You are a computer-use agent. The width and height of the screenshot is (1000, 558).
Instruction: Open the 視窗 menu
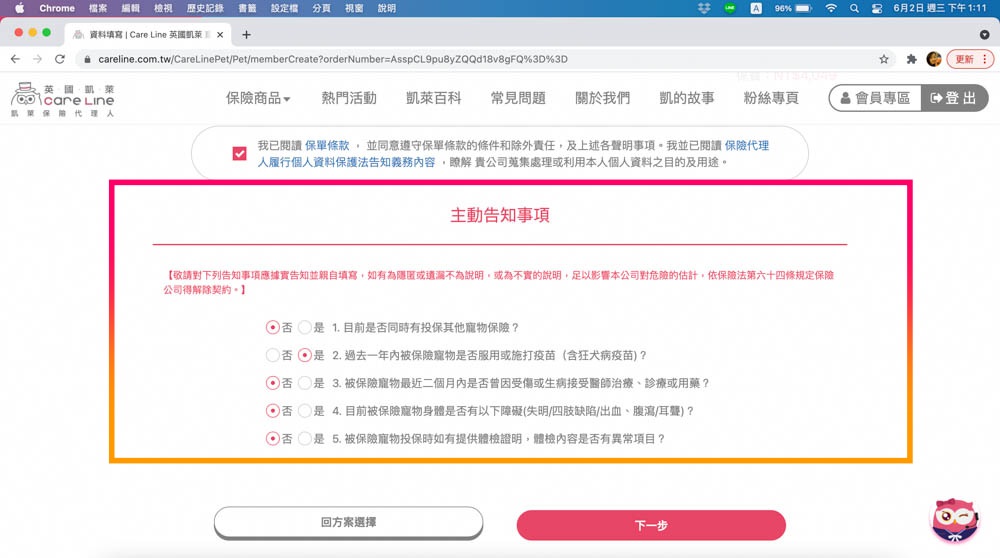(354, 8)
